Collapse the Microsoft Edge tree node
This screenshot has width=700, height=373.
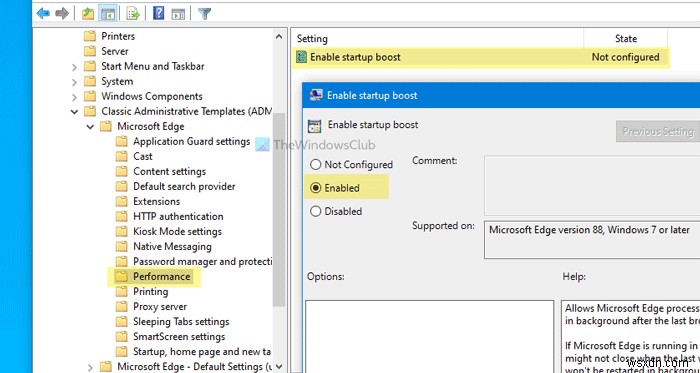pos(90,127)
